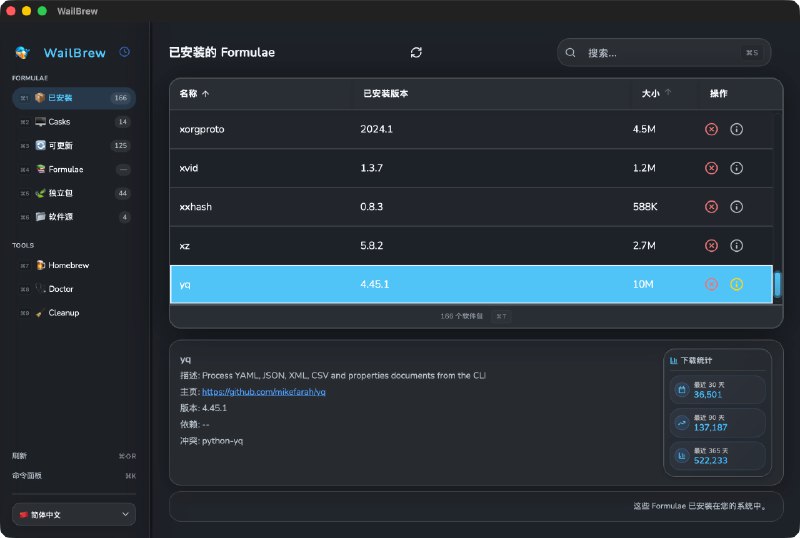The height and width of the screenshot is (538, 800).
Task: Open the 软件源 taps section
Action: (x=74, y=217)
